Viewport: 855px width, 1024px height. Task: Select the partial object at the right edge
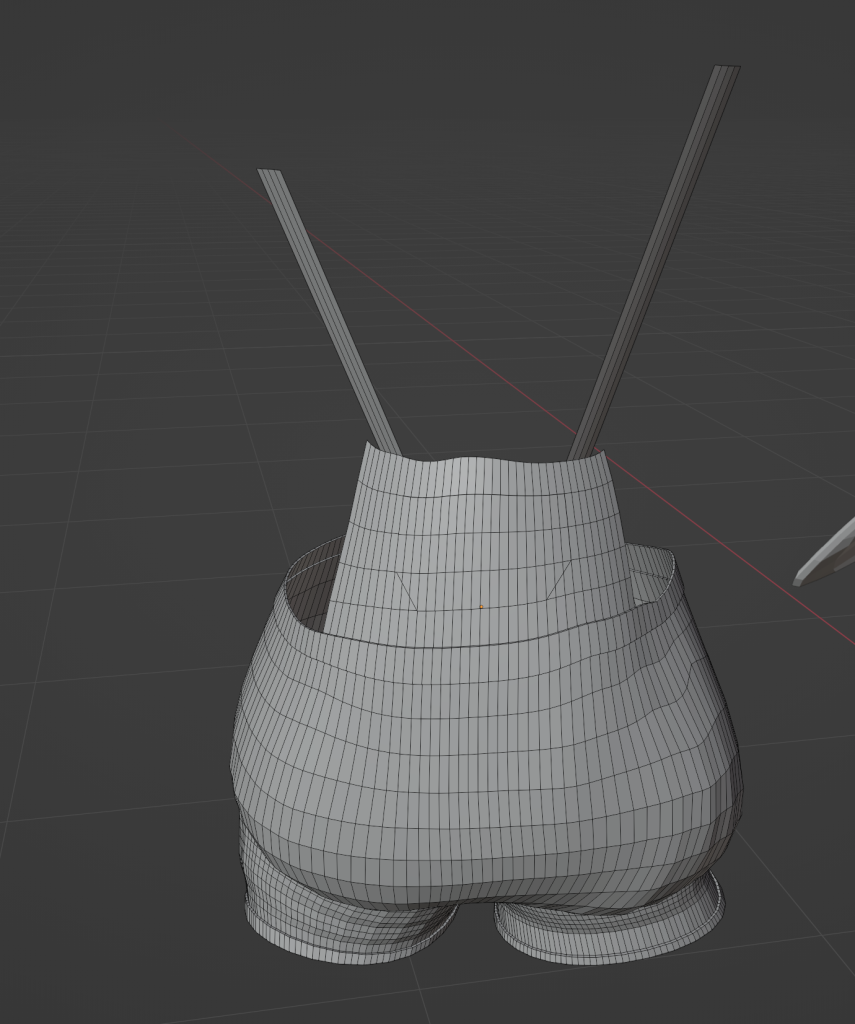[x=828, y=556]
